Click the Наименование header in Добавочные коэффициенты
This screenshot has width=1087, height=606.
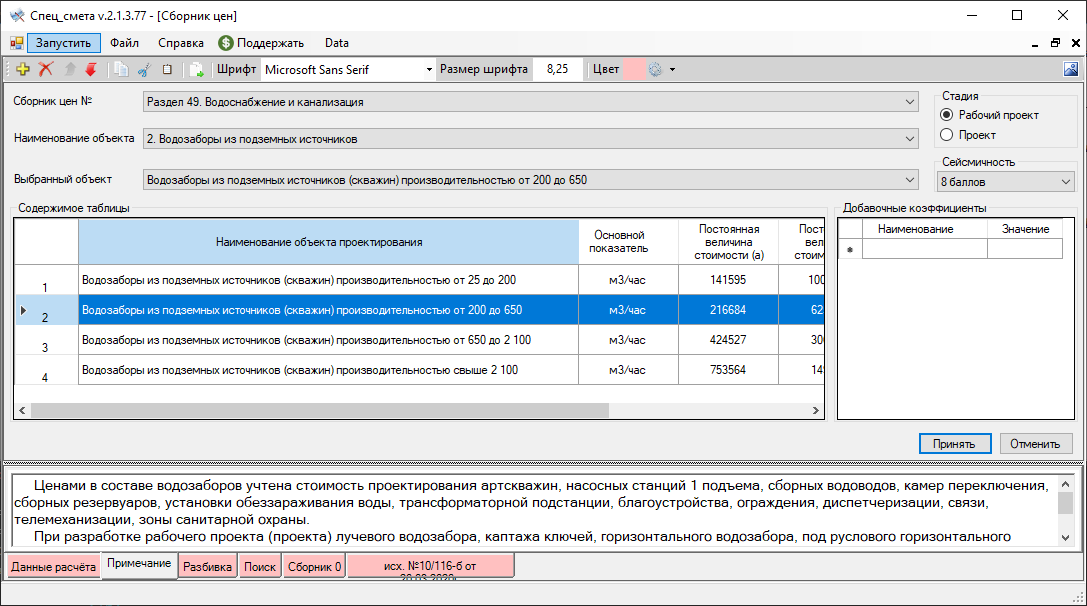pyautogui.click(x=925, y=229)
